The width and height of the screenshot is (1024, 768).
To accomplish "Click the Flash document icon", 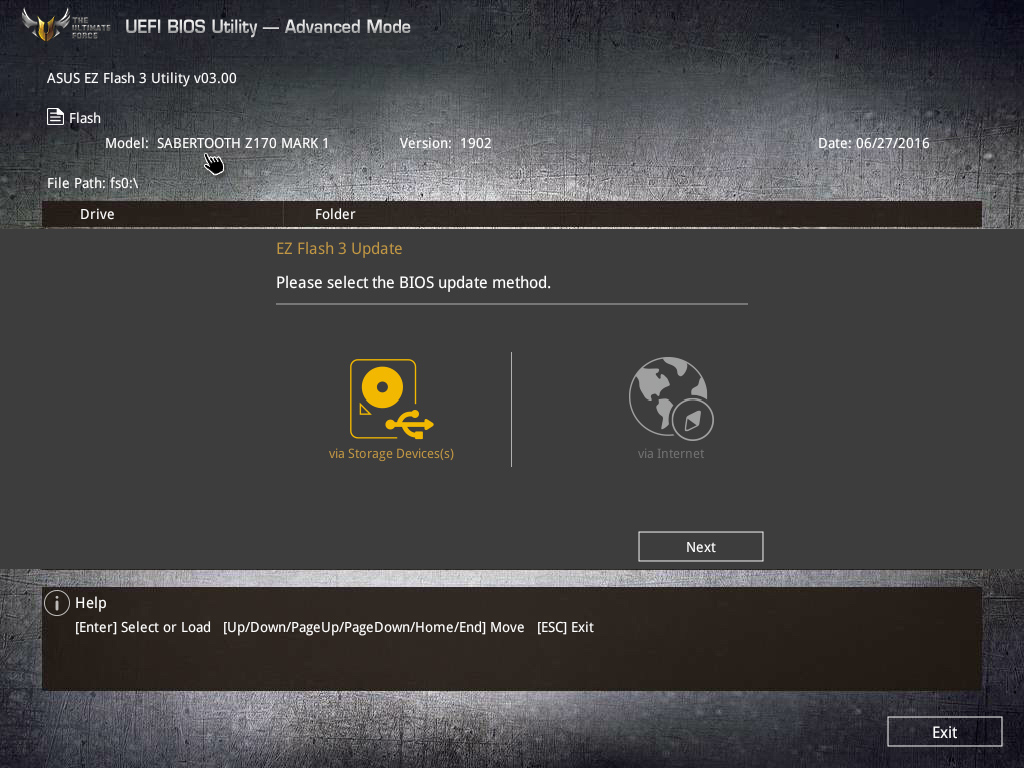I will (x=56, y=117).
